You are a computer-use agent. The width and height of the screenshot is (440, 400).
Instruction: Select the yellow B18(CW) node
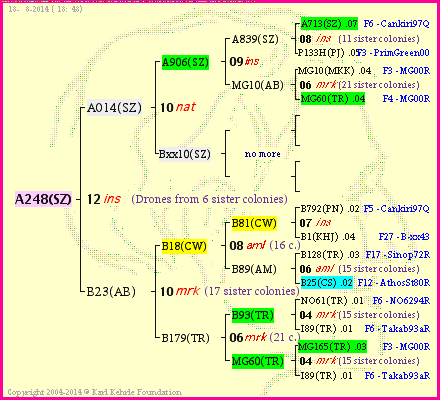click(184, 246)
